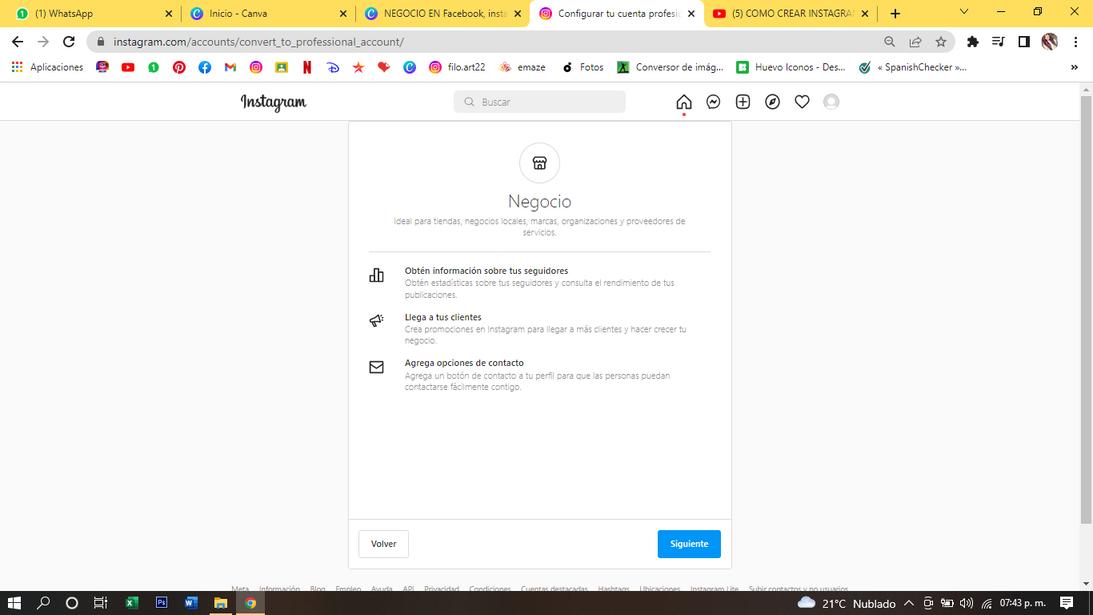This screenshot has width=1093, height=615.
Task: Click the Instagram wordmark logo
Action: (273, 102)
